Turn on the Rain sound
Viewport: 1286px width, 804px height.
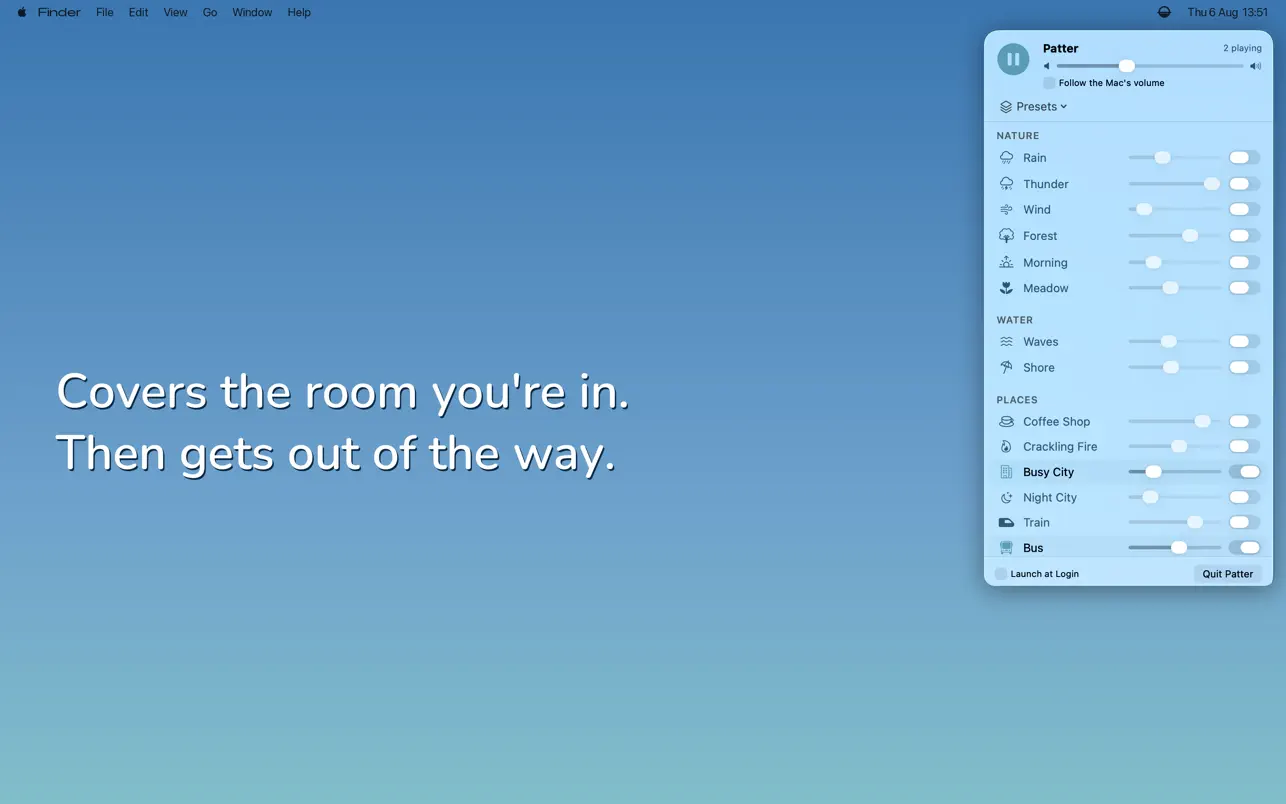1244,158
